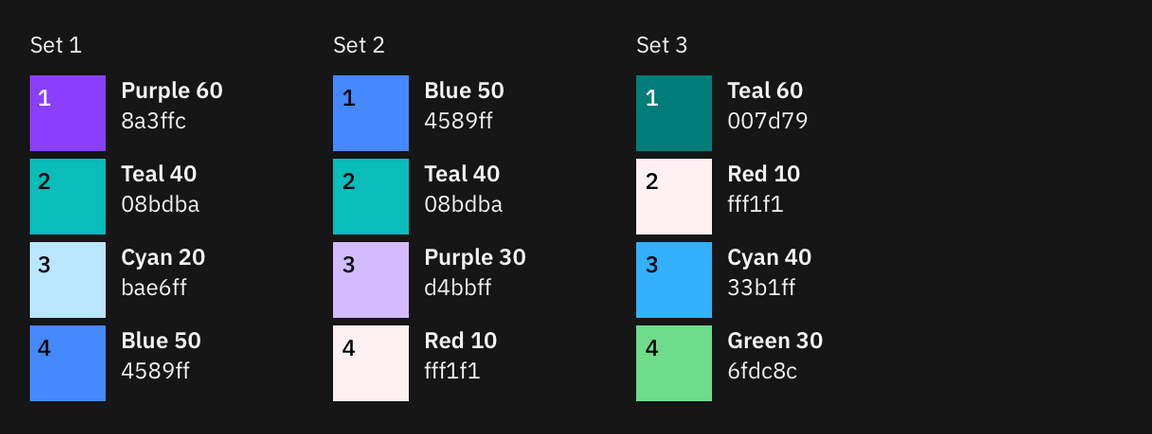Click the 6fdc8c hex code text
This screenshot has width=1152, height=434.
tap(762, 372)
